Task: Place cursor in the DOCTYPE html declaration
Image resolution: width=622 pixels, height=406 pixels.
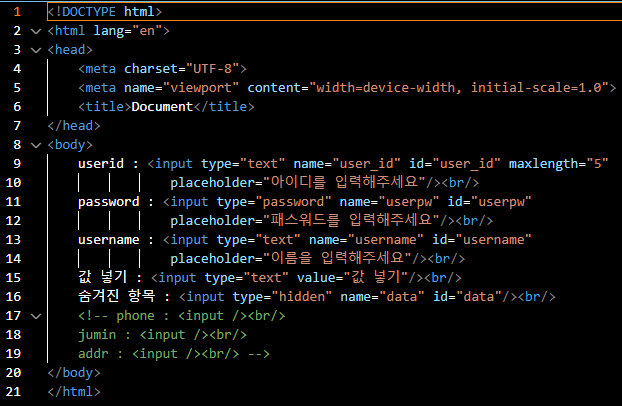Action: coord(105,12)
